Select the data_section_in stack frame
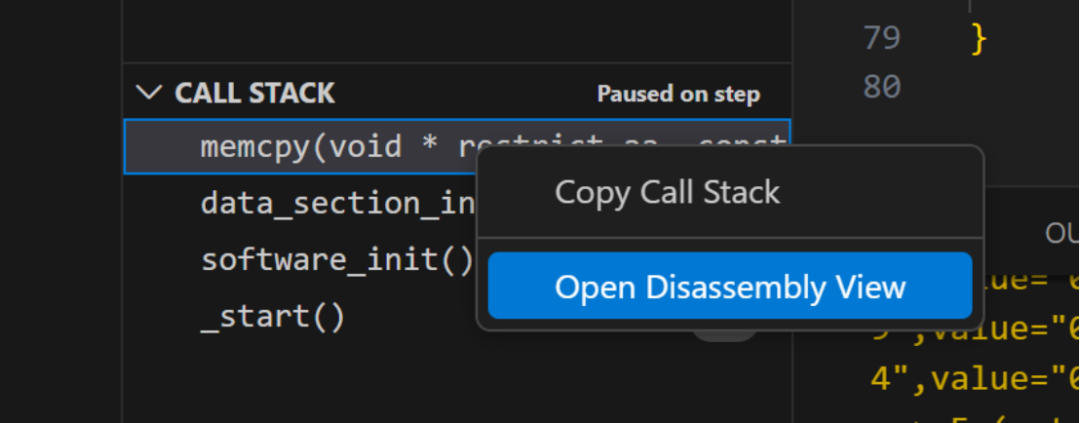Image resolution: width=1080 pixels, height=423 pixels. click(x=300, y=204)
